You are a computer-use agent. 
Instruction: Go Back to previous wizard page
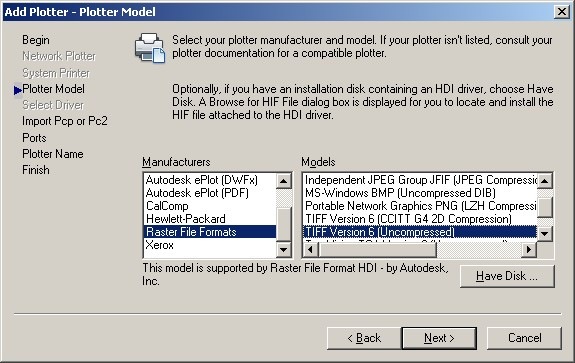[364, 338]
